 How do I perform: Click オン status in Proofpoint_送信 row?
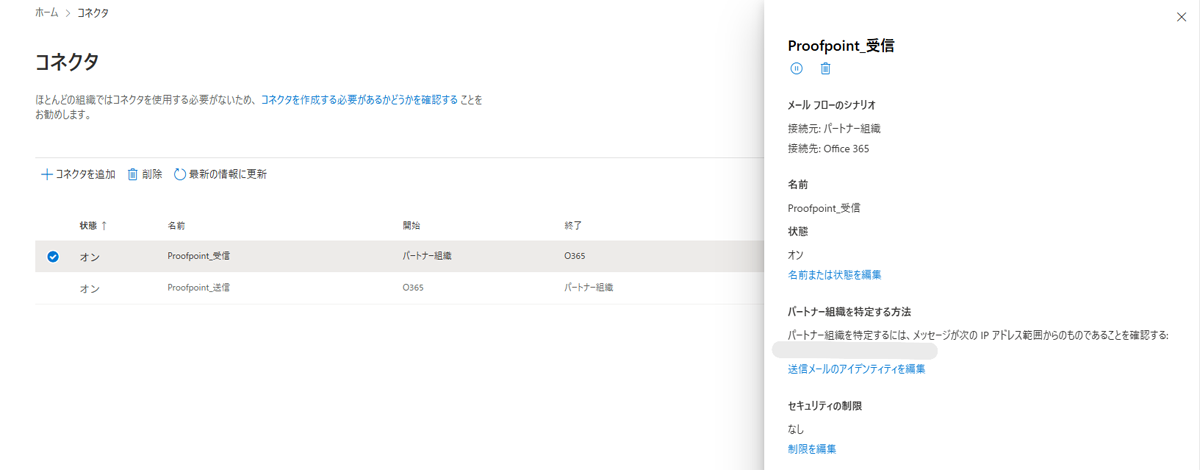[90, 288]
